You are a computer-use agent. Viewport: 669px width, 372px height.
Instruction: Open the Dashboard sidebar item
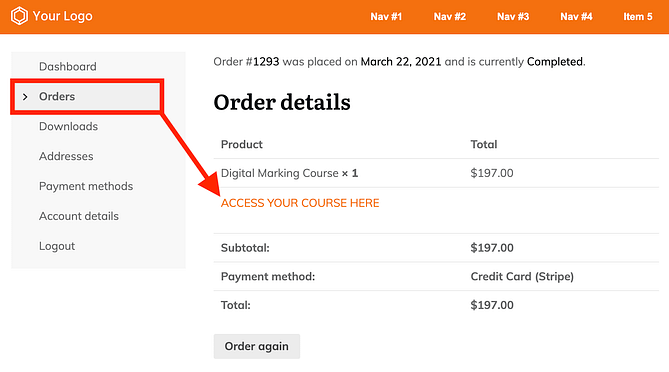coord(68,67)
